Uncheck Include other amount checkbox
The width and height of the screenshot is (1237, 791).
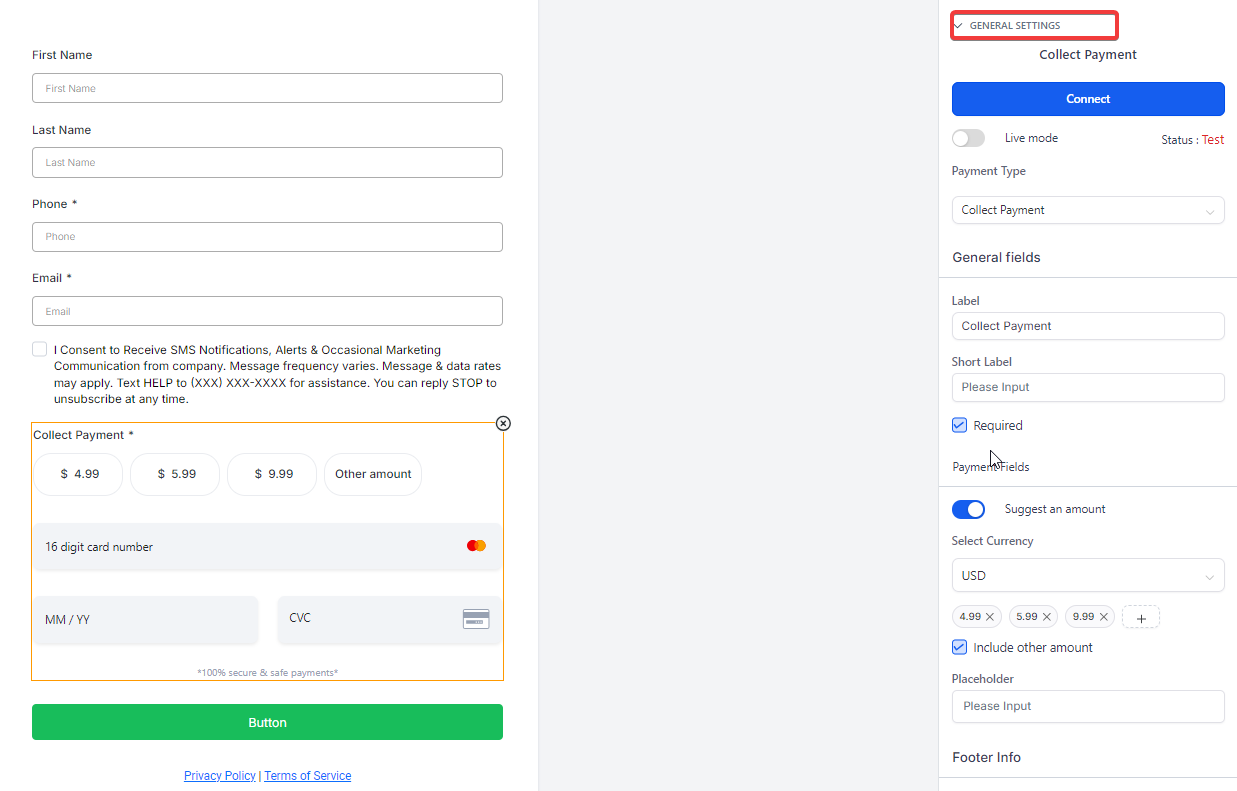(960, 647)
